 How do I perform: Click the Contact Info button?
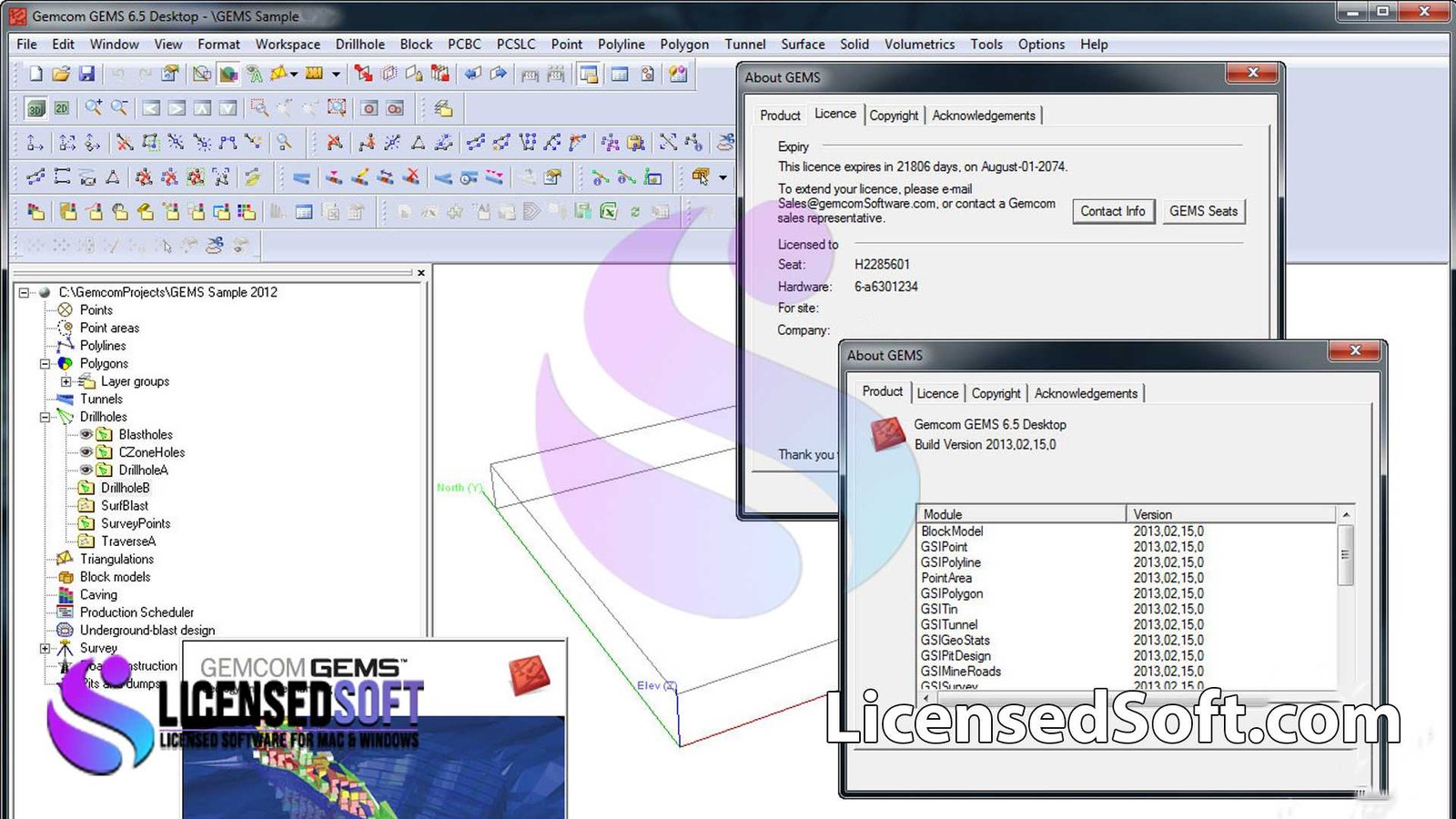tap(1113, 211)
